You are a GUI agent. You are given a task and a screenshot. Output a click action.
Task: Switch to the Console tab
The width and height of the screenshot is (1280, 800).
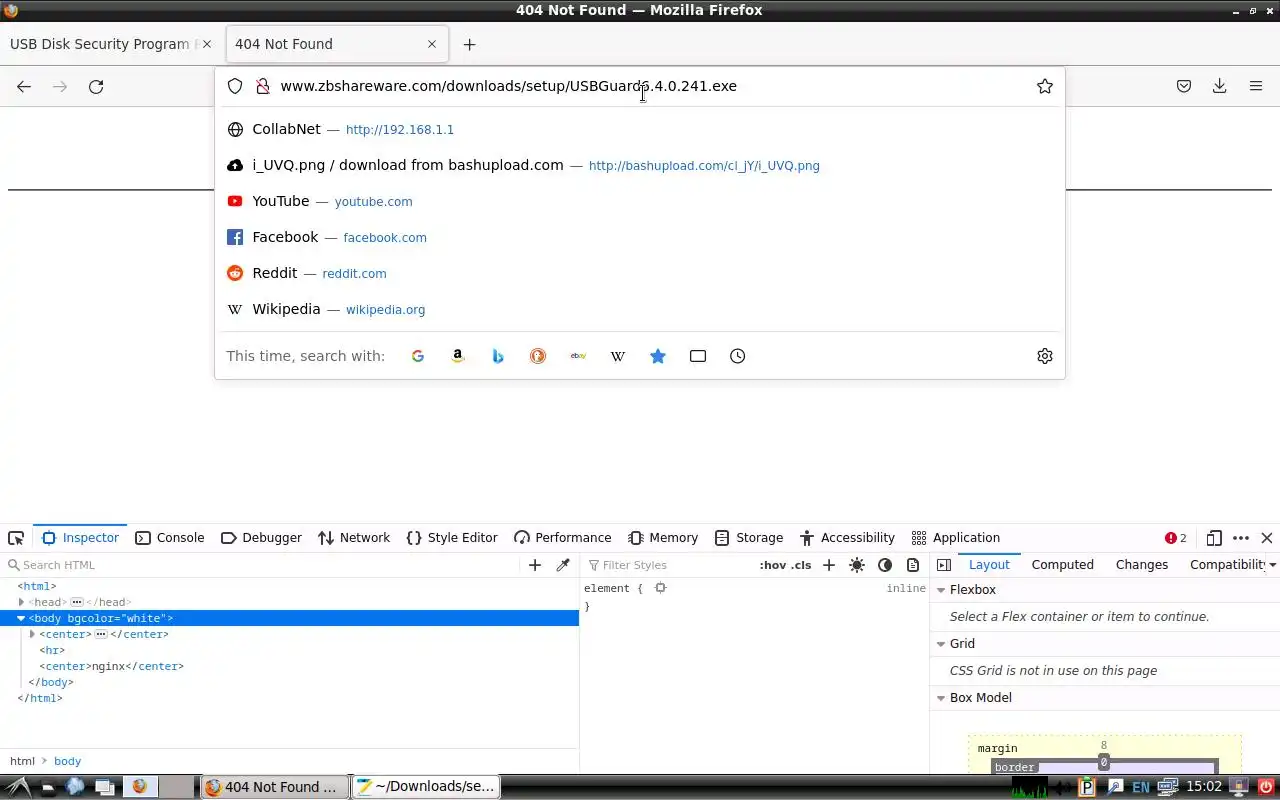(170, 538)
